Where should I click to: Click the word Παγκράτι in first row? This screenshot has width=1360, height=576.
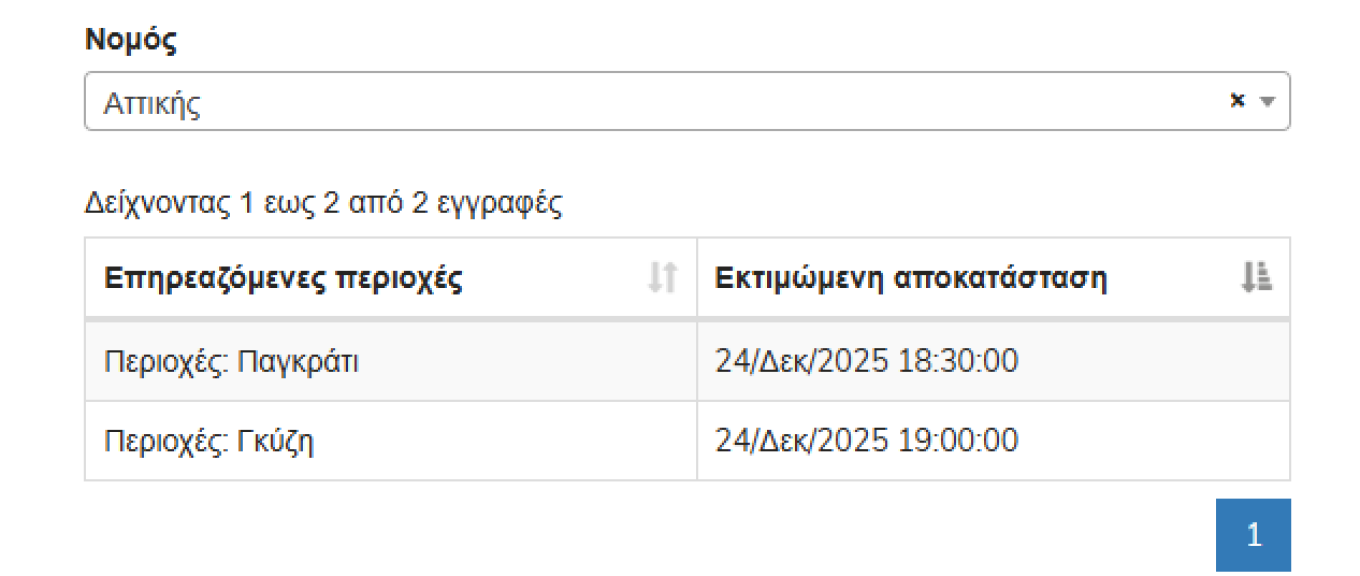click(x=298, y=361)
